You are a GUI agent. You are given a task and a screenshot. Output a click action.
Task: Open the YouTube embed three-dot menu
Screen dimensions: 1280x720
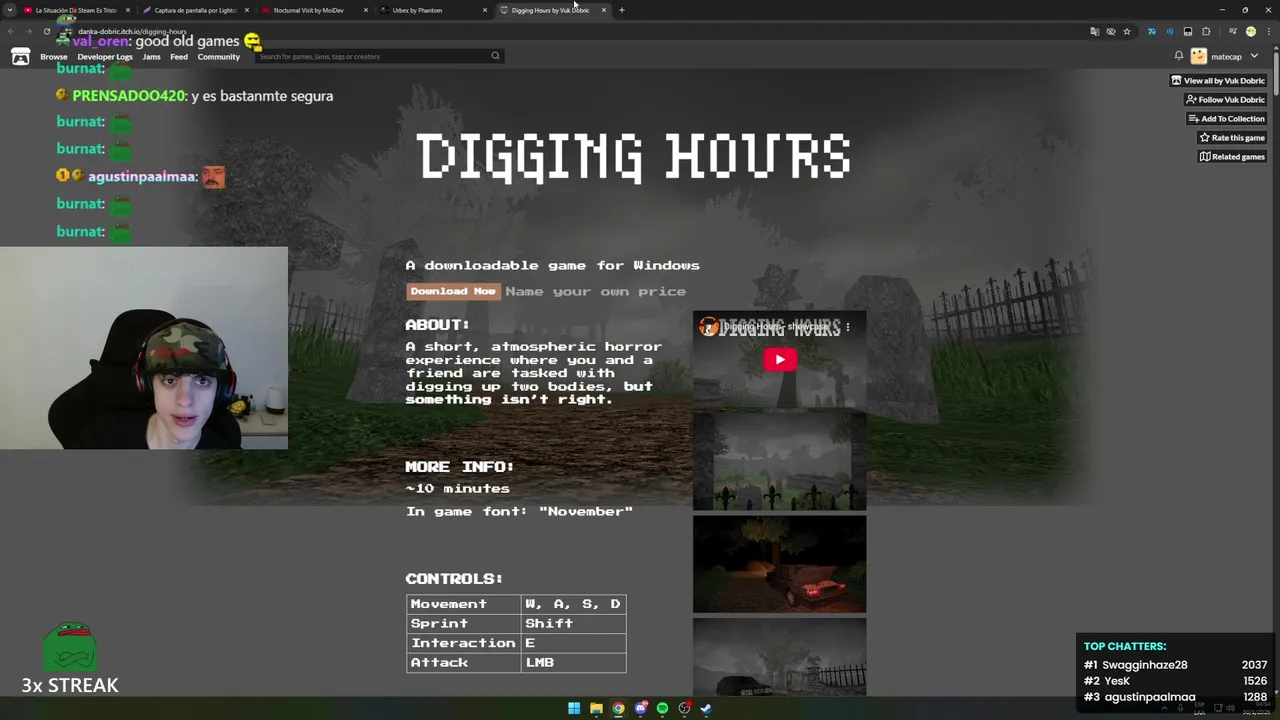[x=848, y=327]
